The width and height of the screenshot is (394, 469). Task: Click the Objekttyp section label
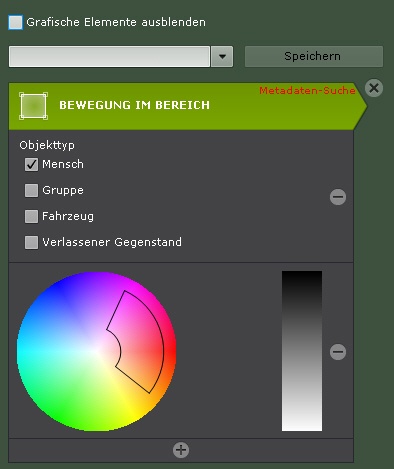click(47, 145)
